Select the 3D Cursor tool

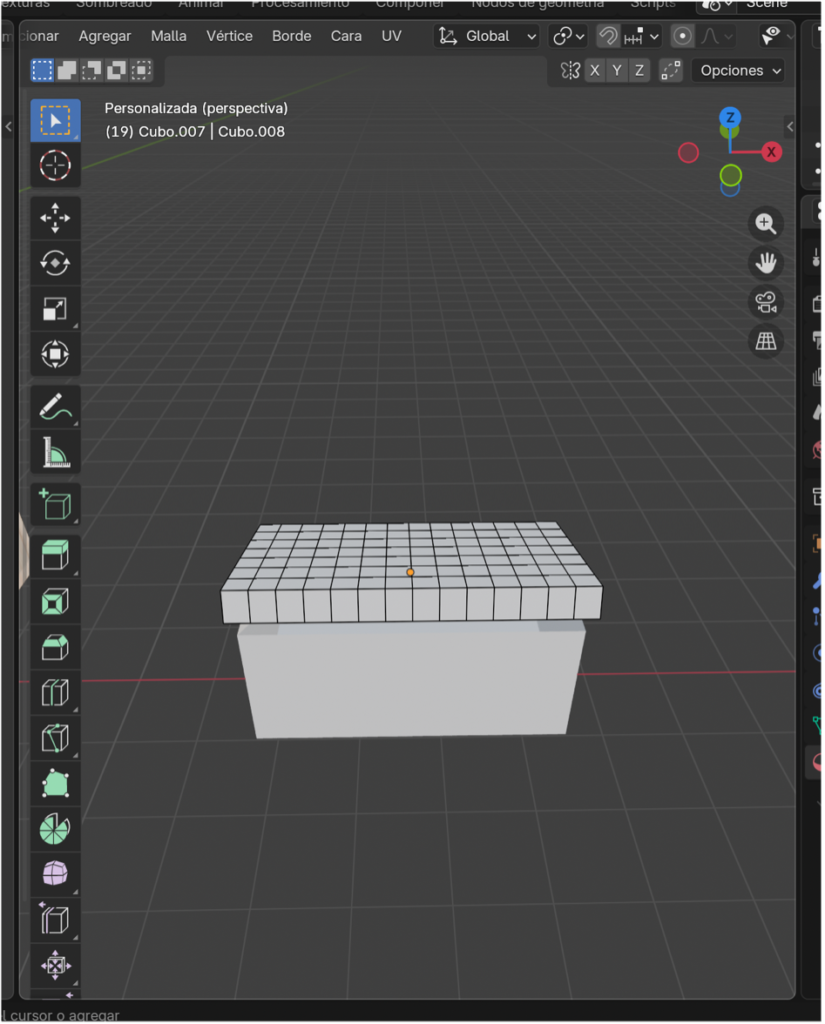pos(55,165)
